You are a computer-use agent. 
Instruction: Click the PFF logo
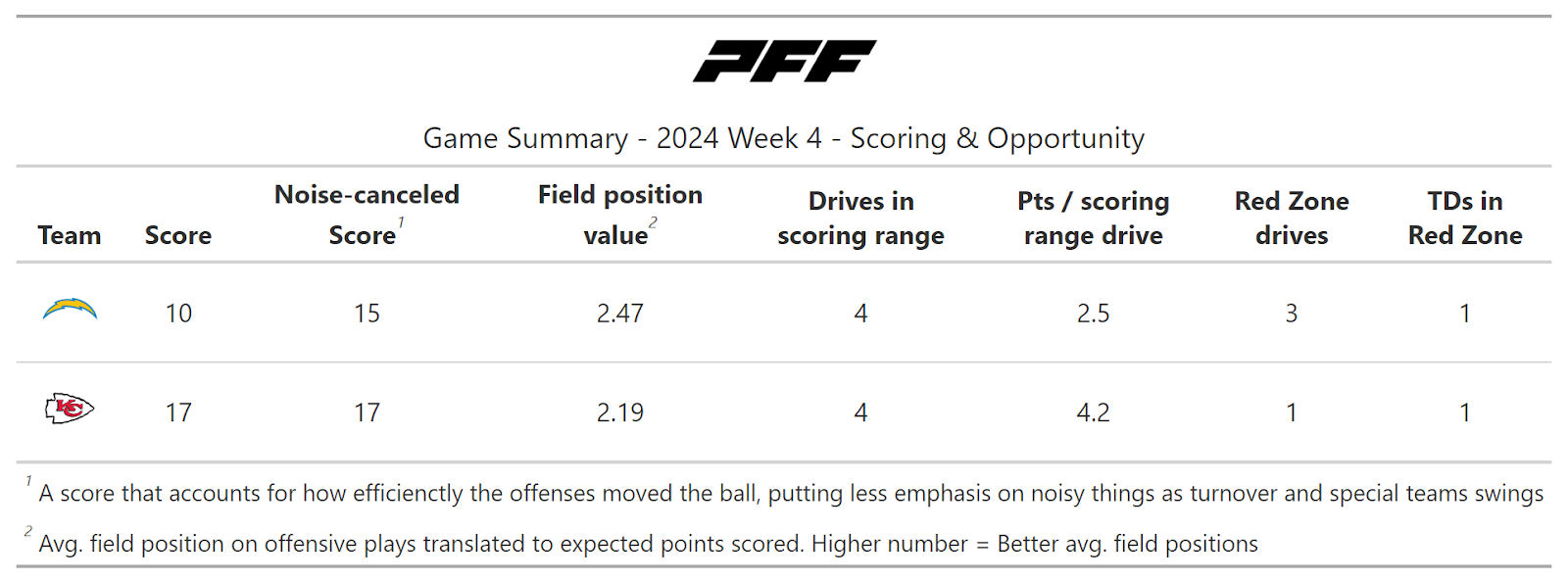[x=784, y=61]
